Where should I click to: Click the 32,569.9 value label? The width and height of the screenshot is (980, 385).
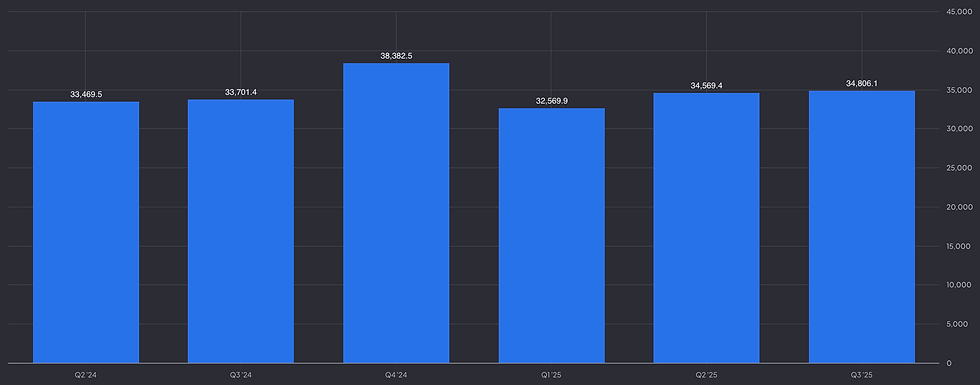click(x=552, y=101)
